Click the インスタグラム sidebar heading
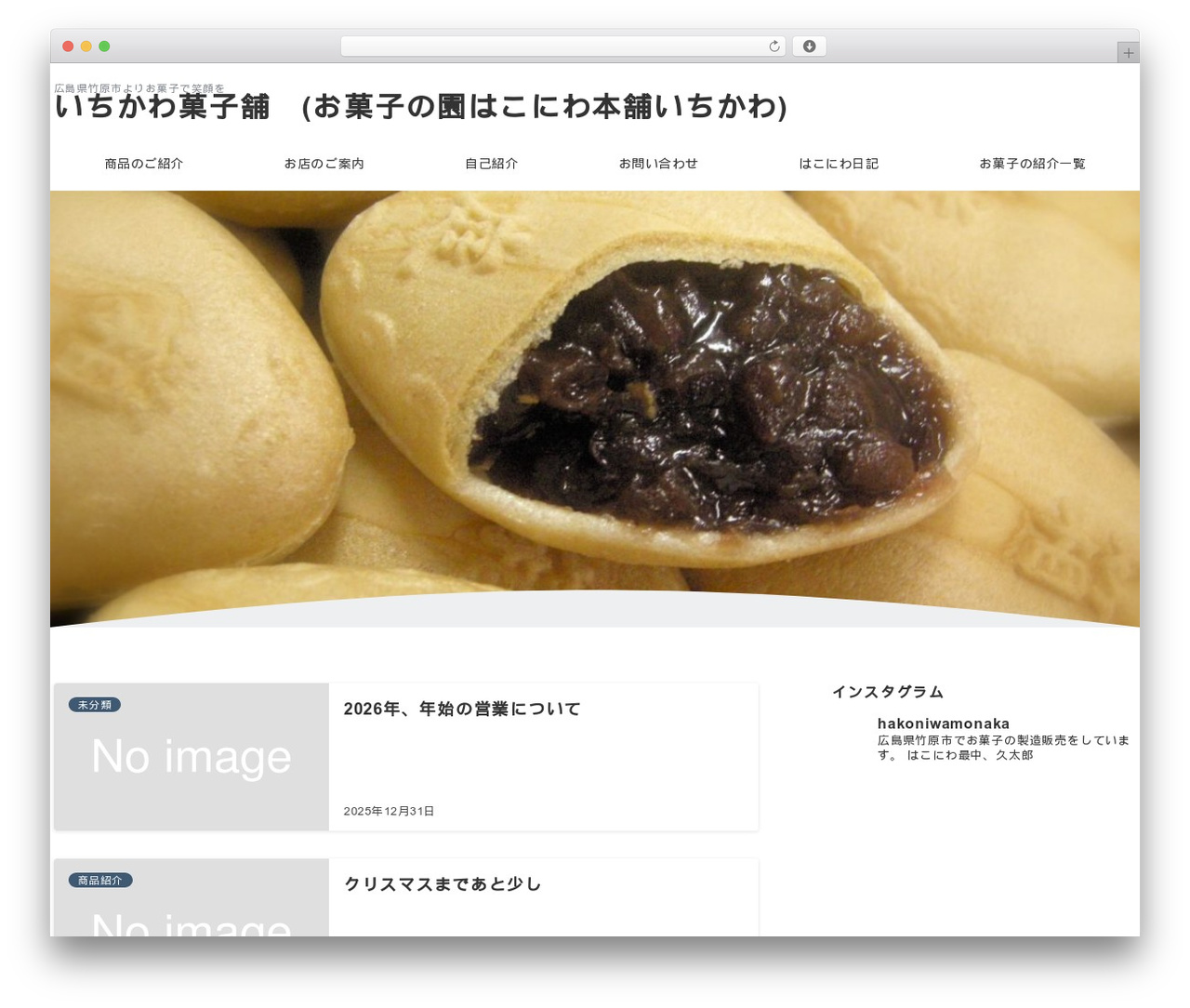The image size is (1190, 1008). pos(888,692)
